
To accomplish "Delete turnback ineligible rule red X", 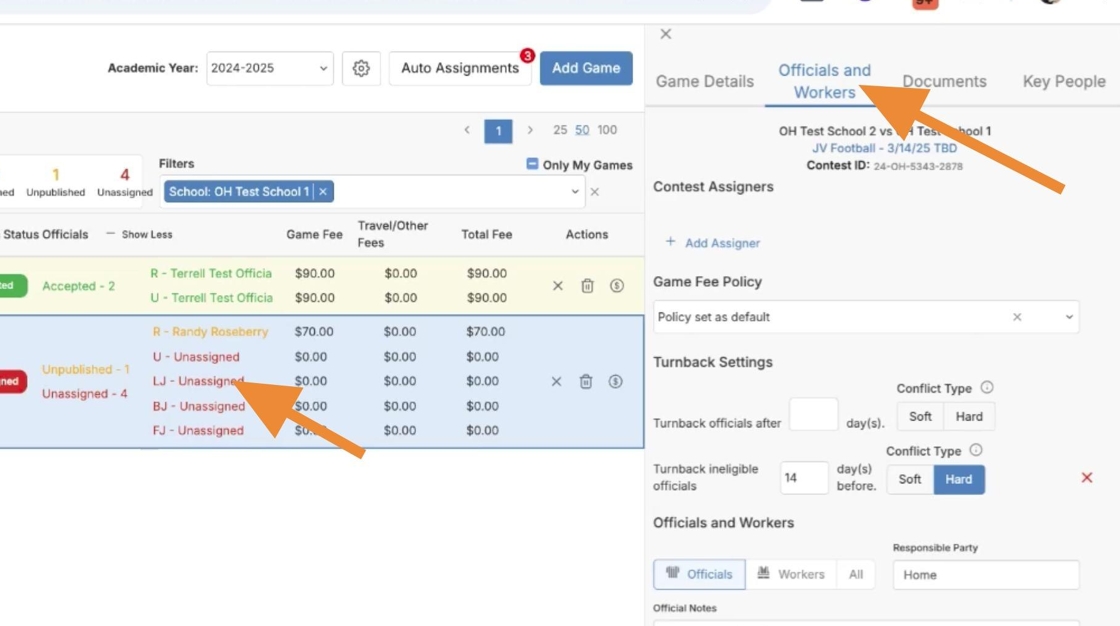I will 1087,478.
